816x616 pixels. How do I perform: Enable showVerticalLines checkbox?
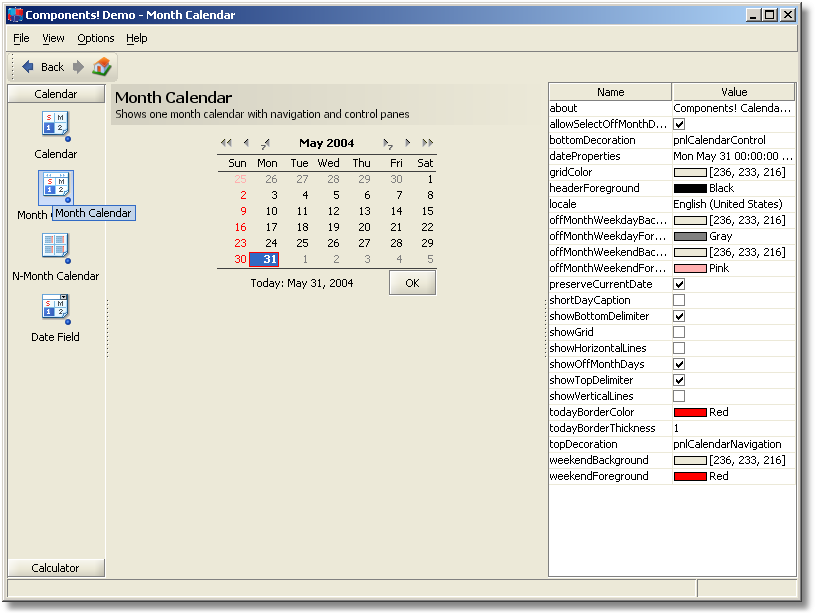[x=679, y=396]
